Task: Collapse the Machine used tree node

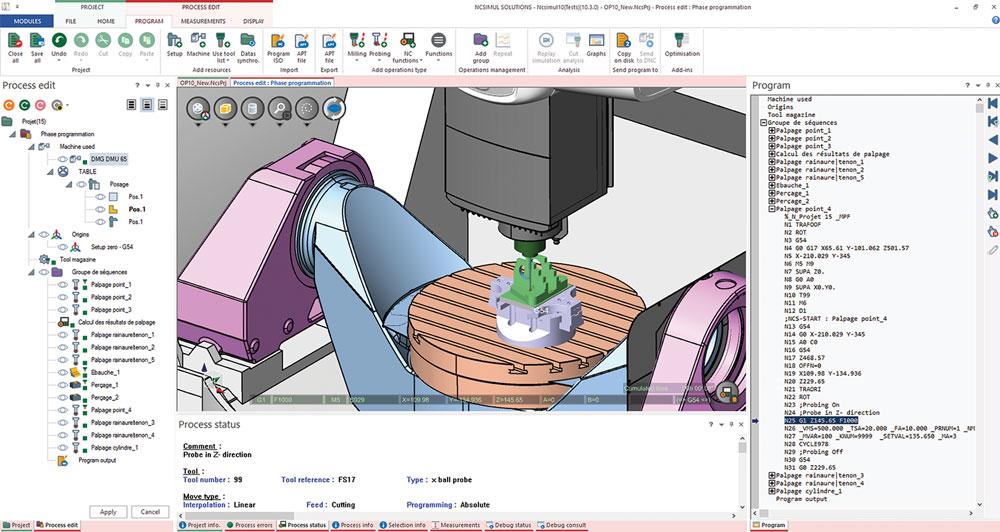Action: tap(31, 147)
